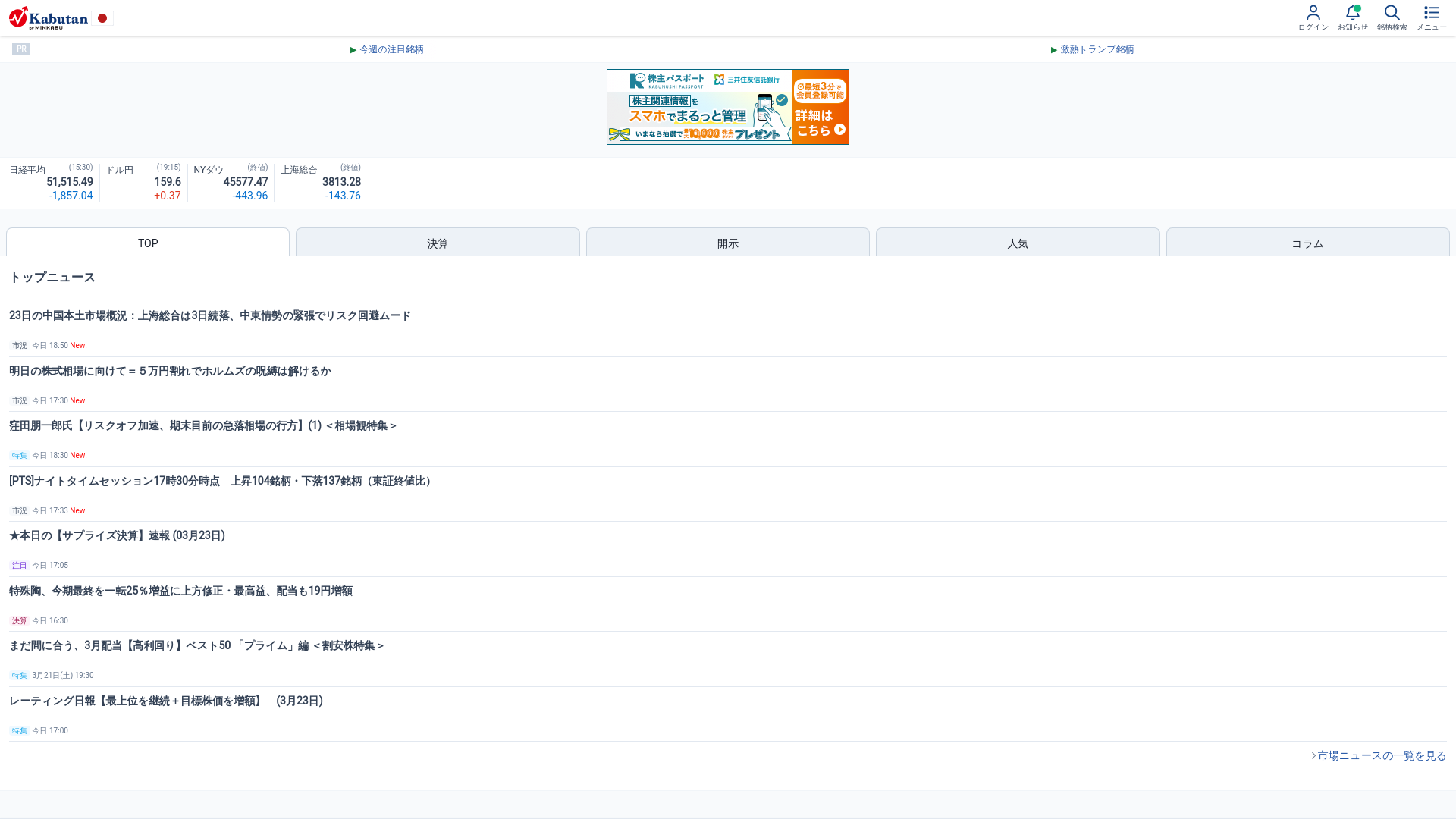Image resolution: width=1456 pixels, height=819 pixels.
Task: Select the TOP tab
Action: point(148,243)
